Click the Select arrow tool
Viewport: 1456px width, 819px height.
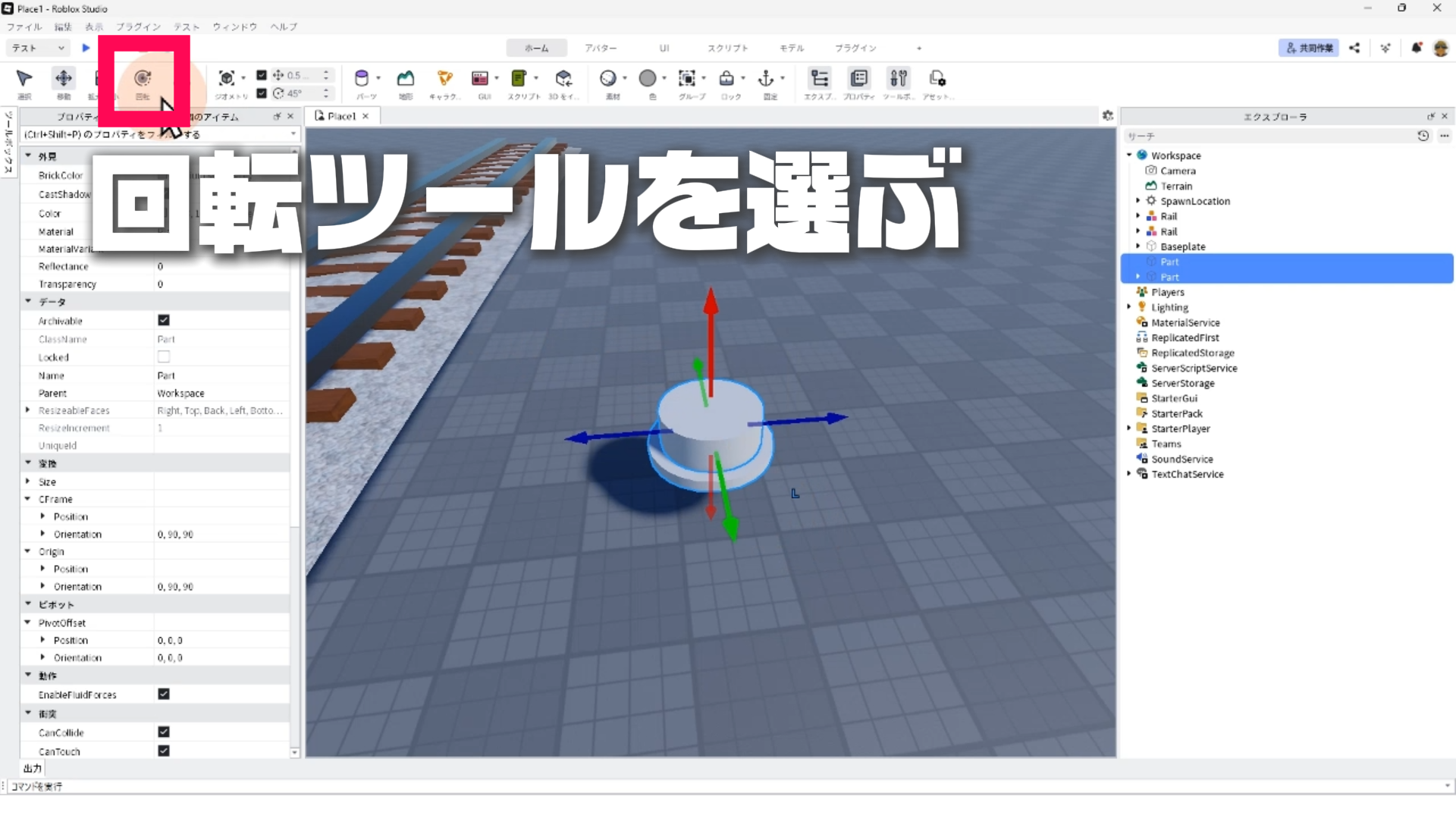(24, 79)
